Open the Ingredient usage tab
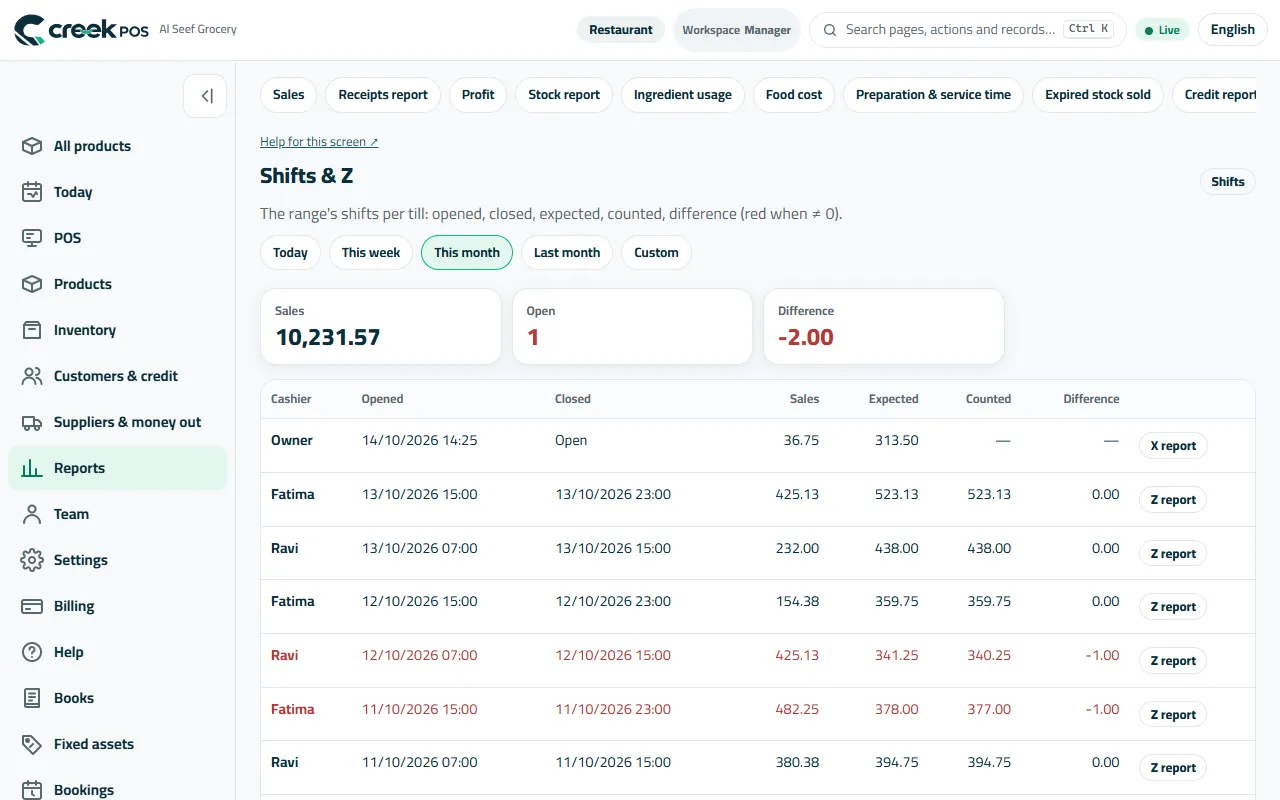1280x800 pixels. 683,95
